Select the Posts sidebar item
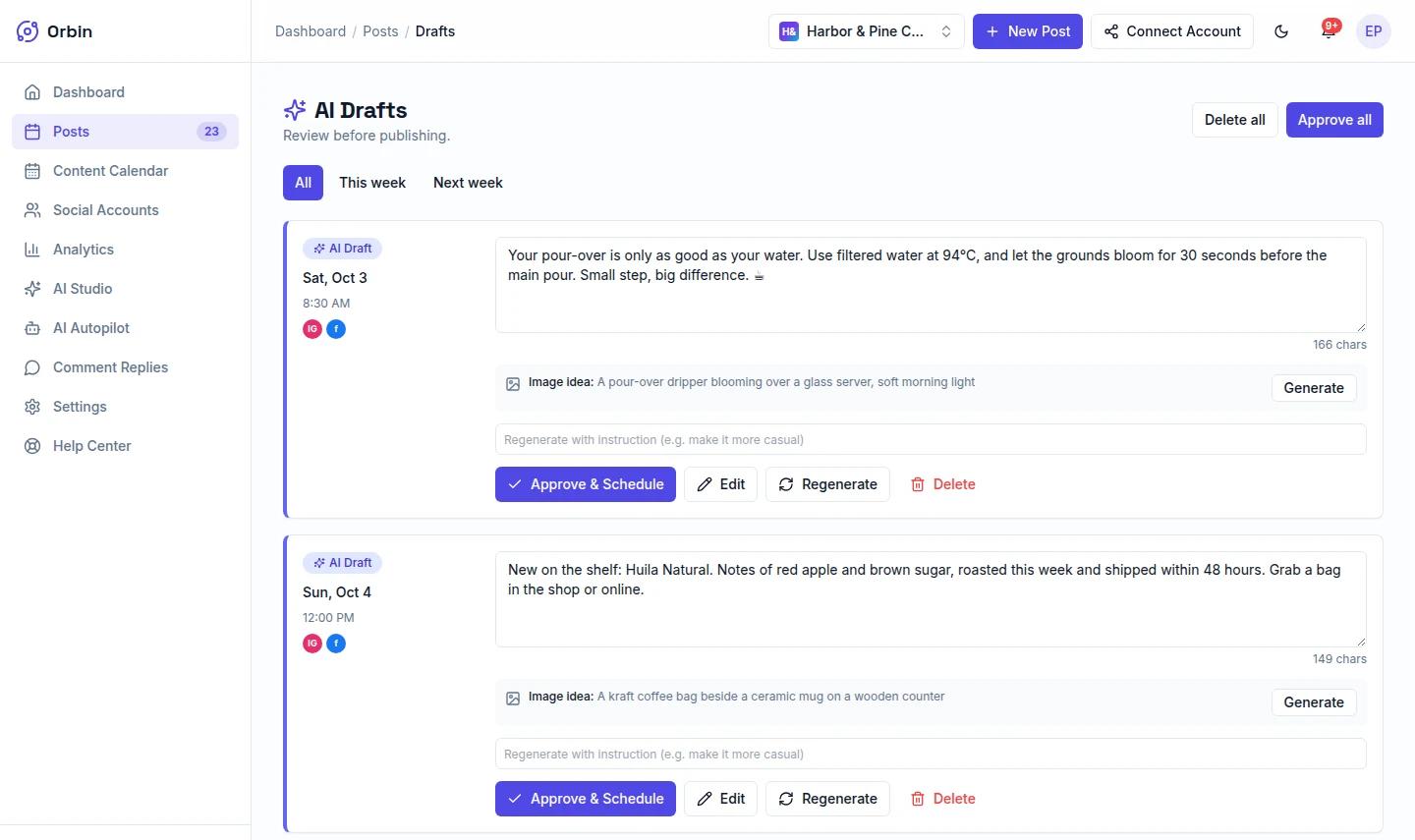 tap(125, 132)
